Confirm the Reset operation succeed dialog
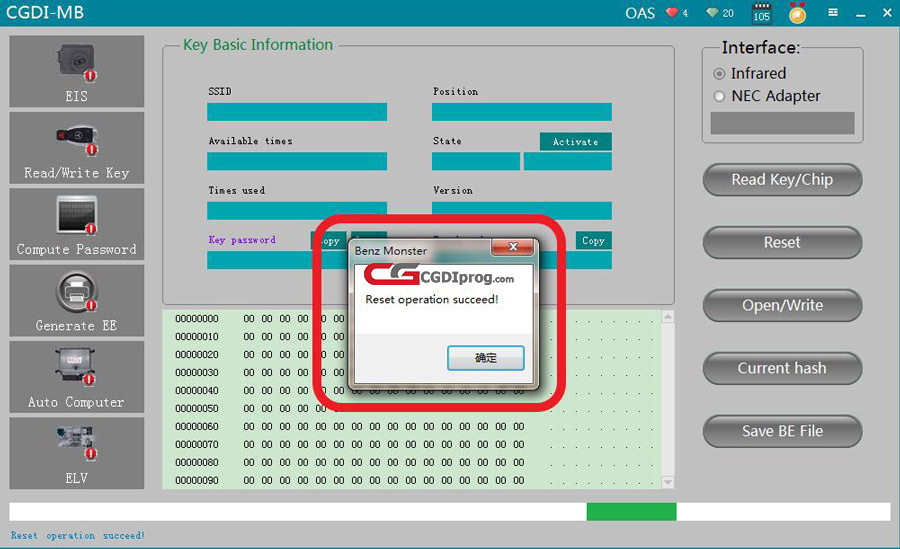The width and height of the screenshot is (900, 549). [486, 358]
